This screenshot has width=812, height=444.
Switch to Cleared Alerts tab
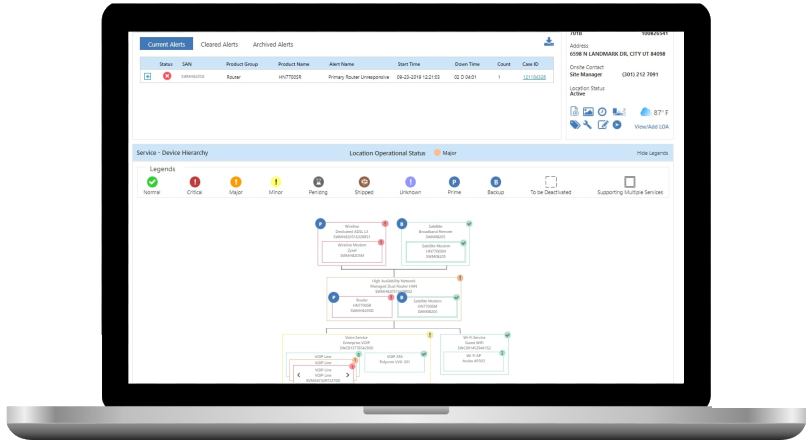coord(219,44)
